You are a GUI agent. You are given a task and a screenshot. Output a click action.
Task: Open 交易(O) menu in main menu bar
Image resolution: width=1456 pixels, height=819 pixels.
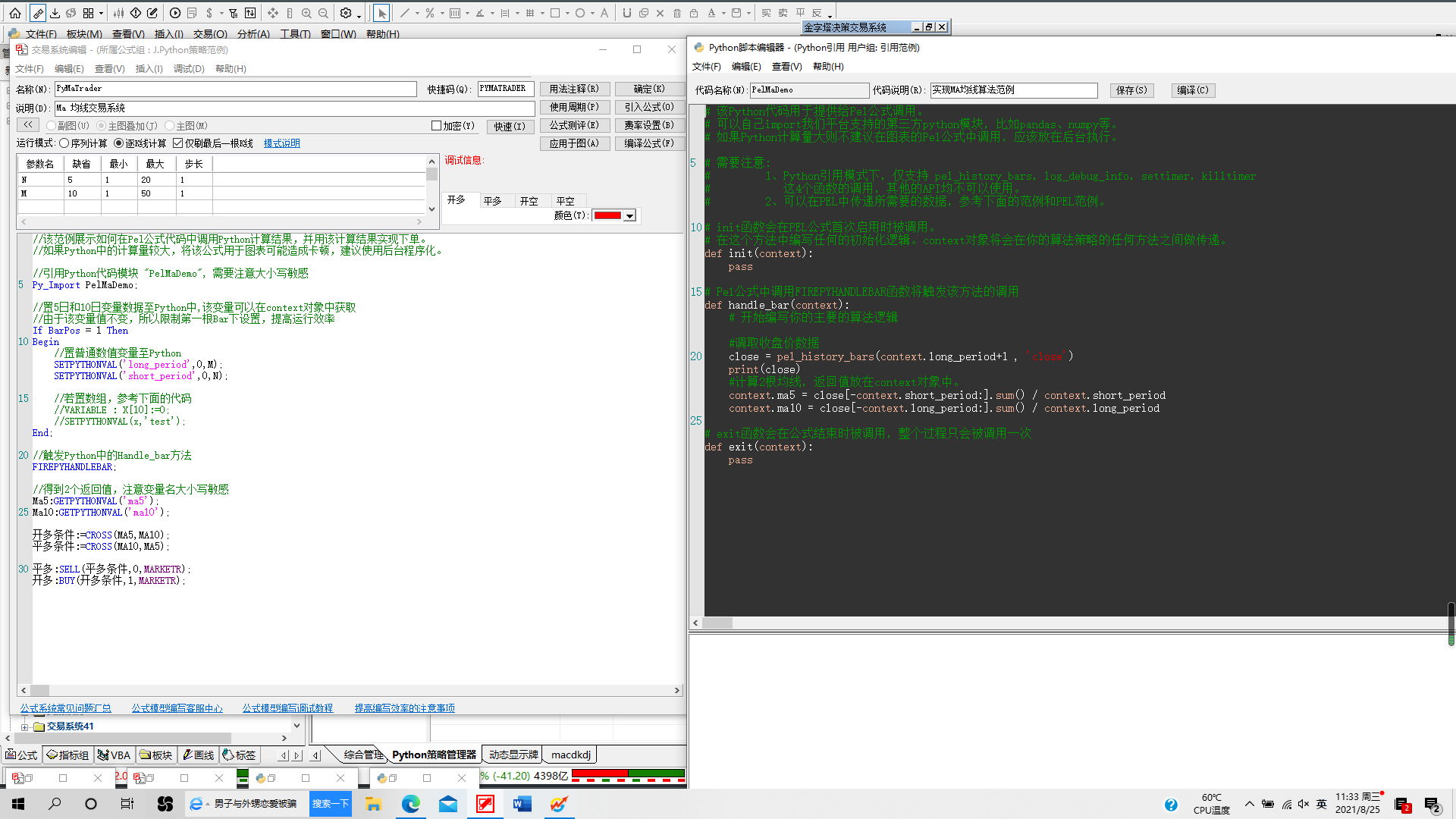click(210, 34)
